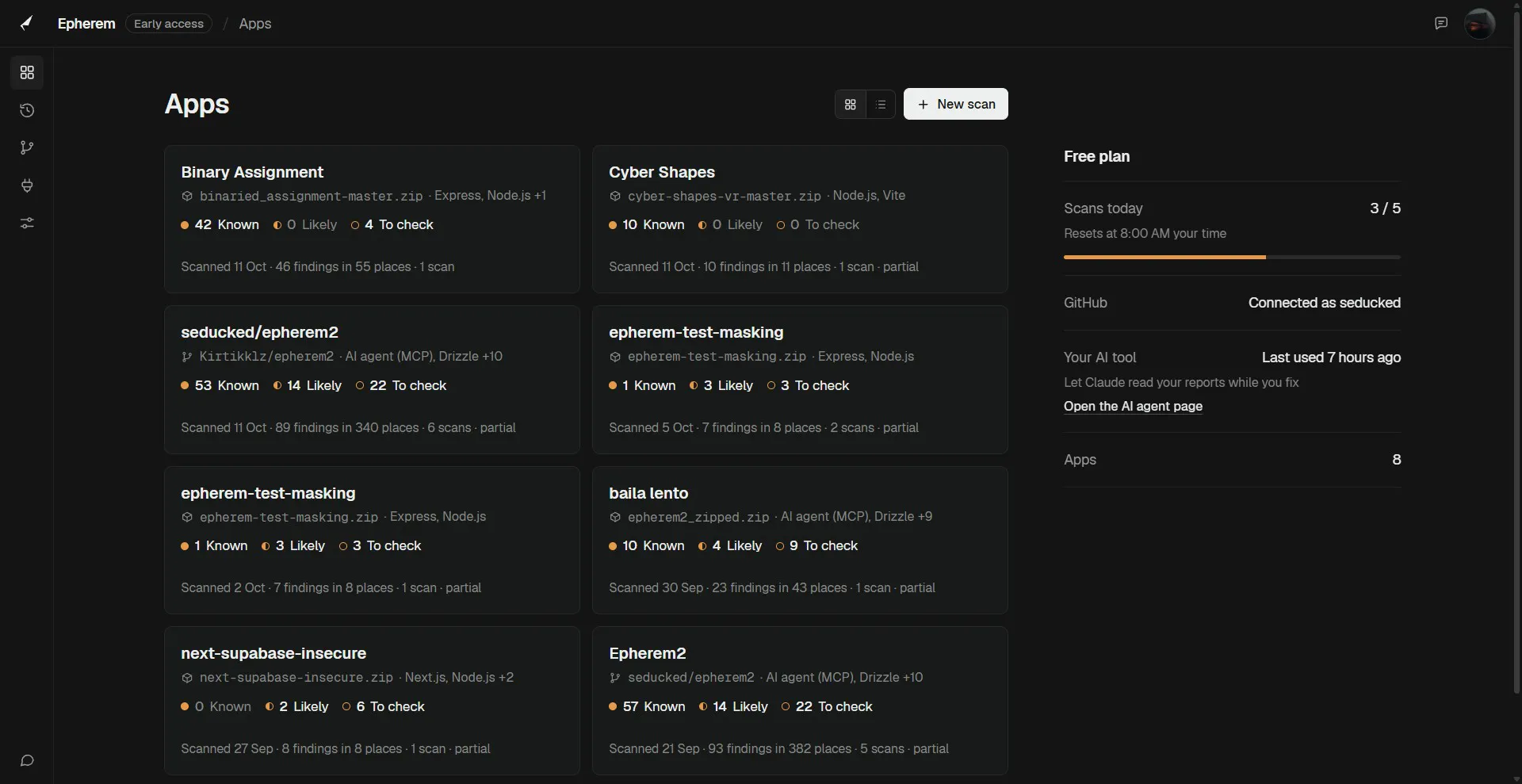Open the baila lento app card
The width and height of the screenshot is (1522, 784).
tap(800, 540)
